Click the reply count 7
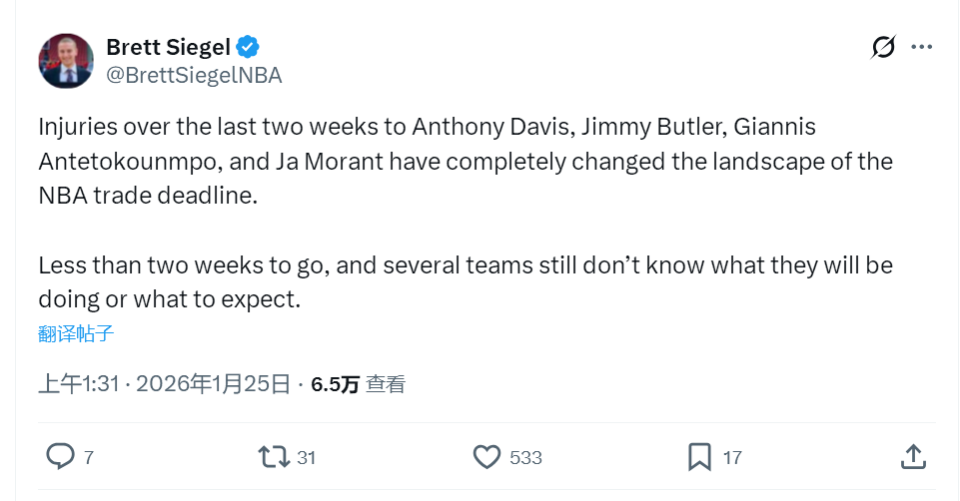Screen dimensions: 960x501 pyautogui.click(x=89, y=458)
